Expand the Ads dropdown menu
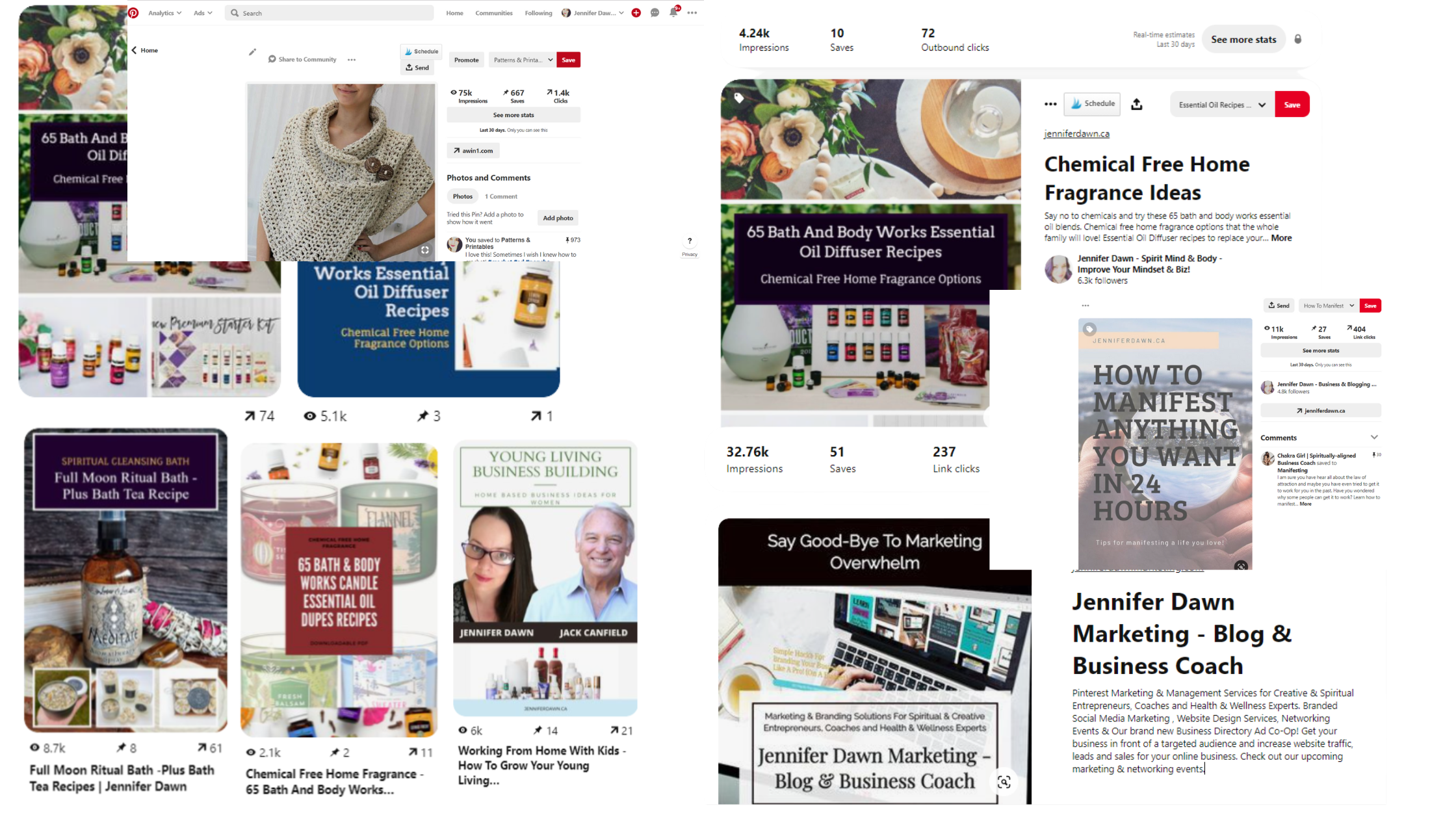Viewport: 1456px width, 819px height. [x=203, y=13]
